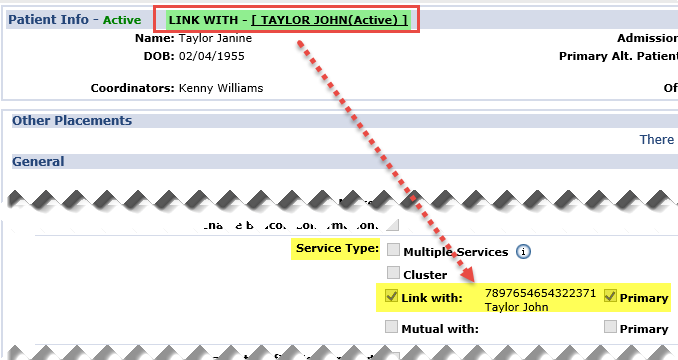Screen dimensions: 678x360
Task: Tick the Cluster checkbox
Action: (x=393, y=273)
